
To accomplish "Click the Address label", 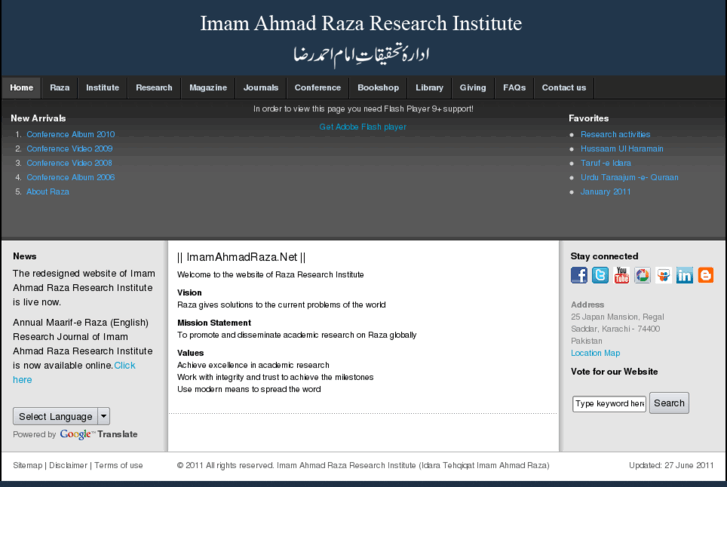I will tap(587, 305).
